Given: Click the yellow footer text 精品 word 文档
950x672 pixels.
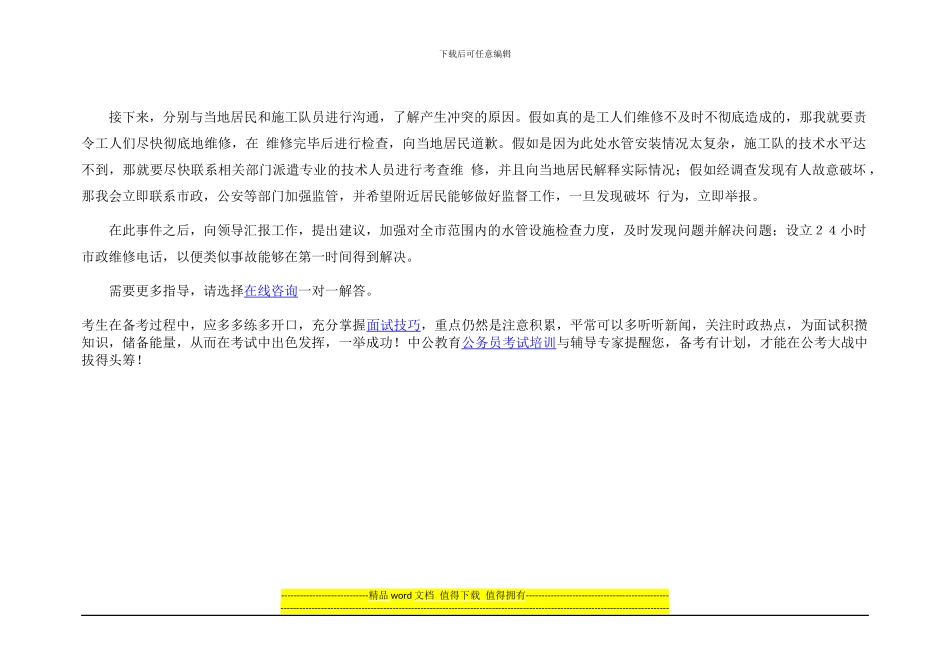Looking at the screenshot, I should pos(401,596).
